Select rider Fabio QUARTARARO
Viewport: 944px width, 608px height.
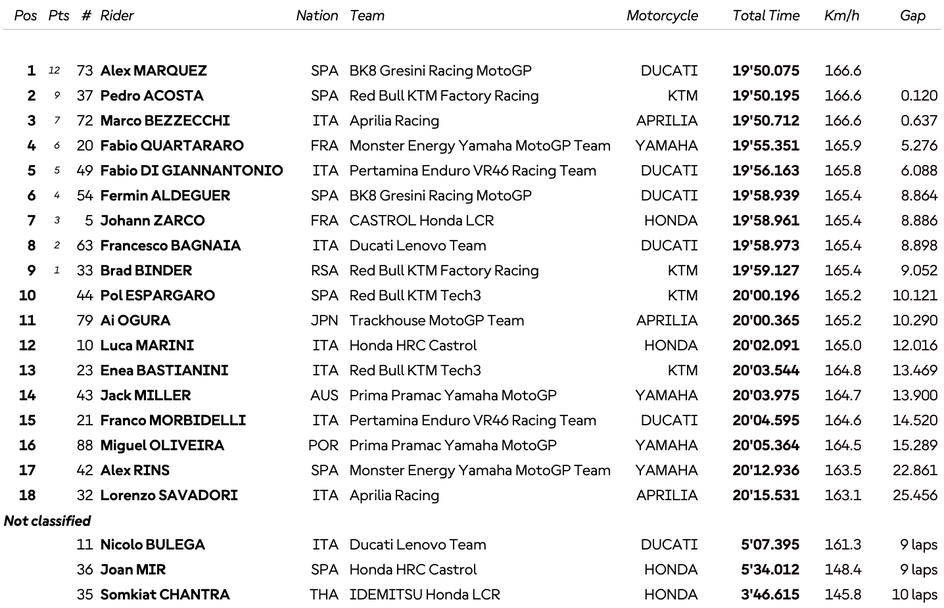point(172,146)
